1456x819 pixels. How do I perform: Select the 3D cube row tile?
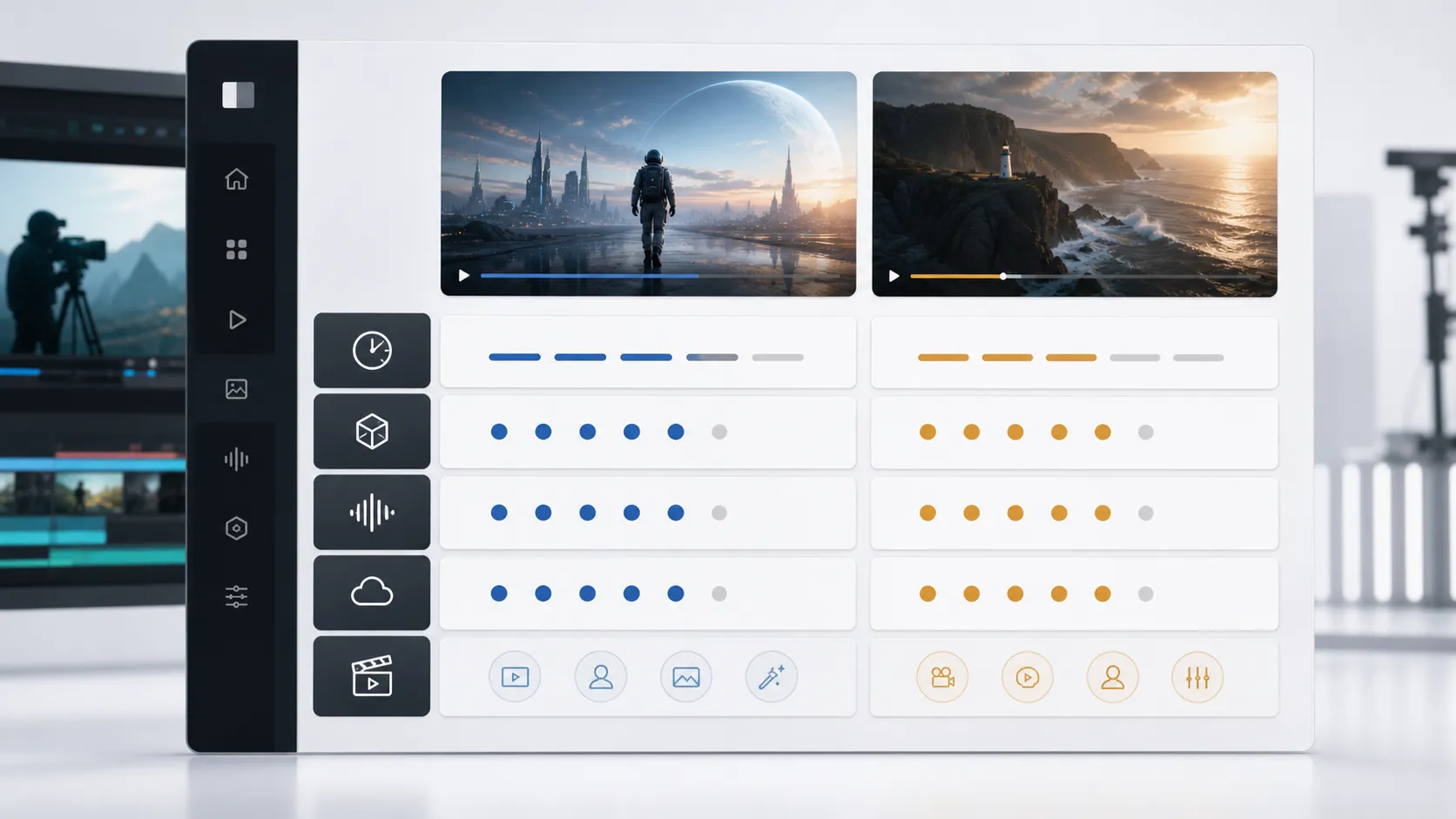tap(372, 432)
